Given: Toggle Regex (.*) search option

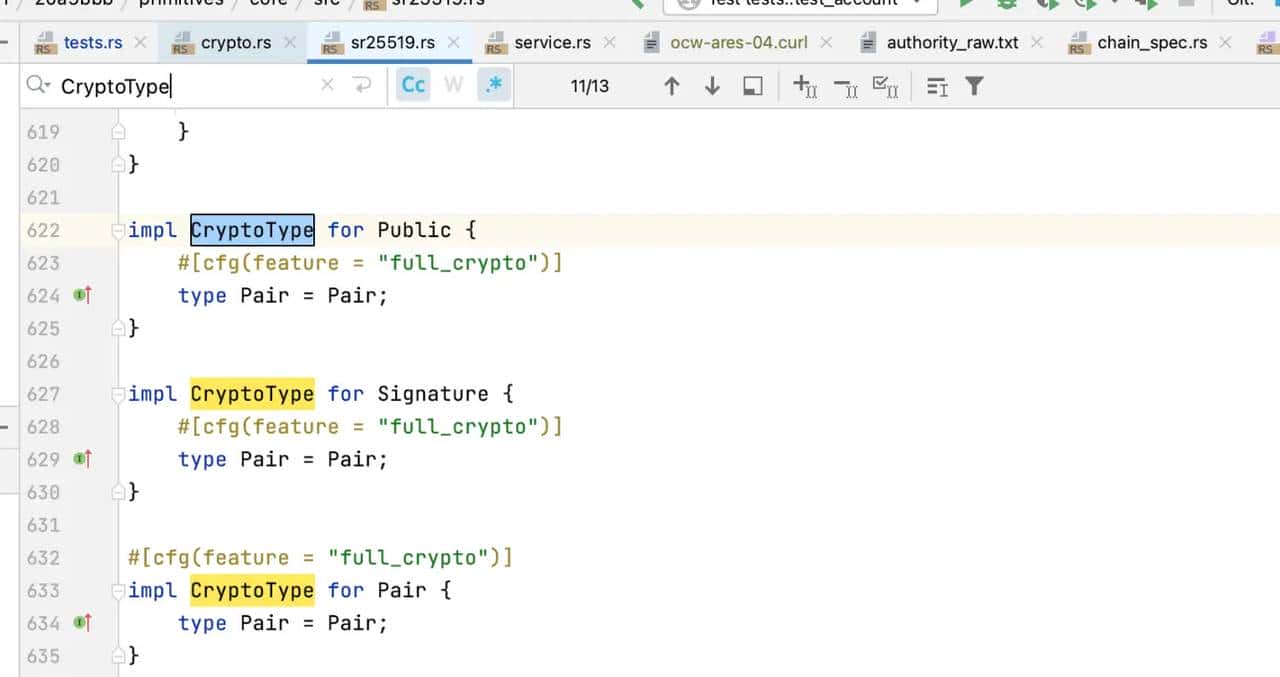Looking at the screenshot, I should coord(494,86).
